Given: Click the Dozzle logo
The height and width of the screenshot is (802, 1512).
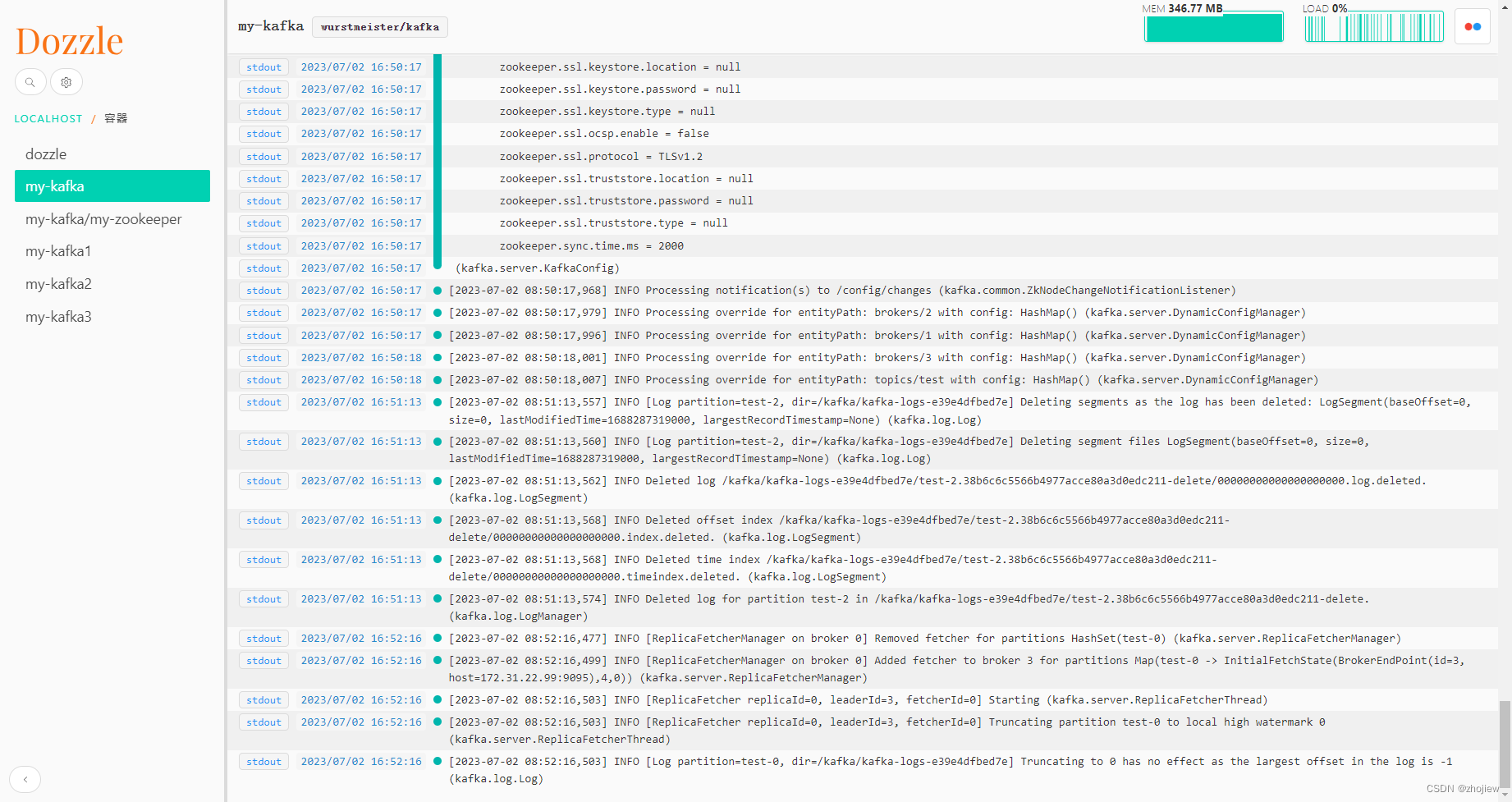Looking at the screenshot, I should pyautogui.click(x=70, y=41).
